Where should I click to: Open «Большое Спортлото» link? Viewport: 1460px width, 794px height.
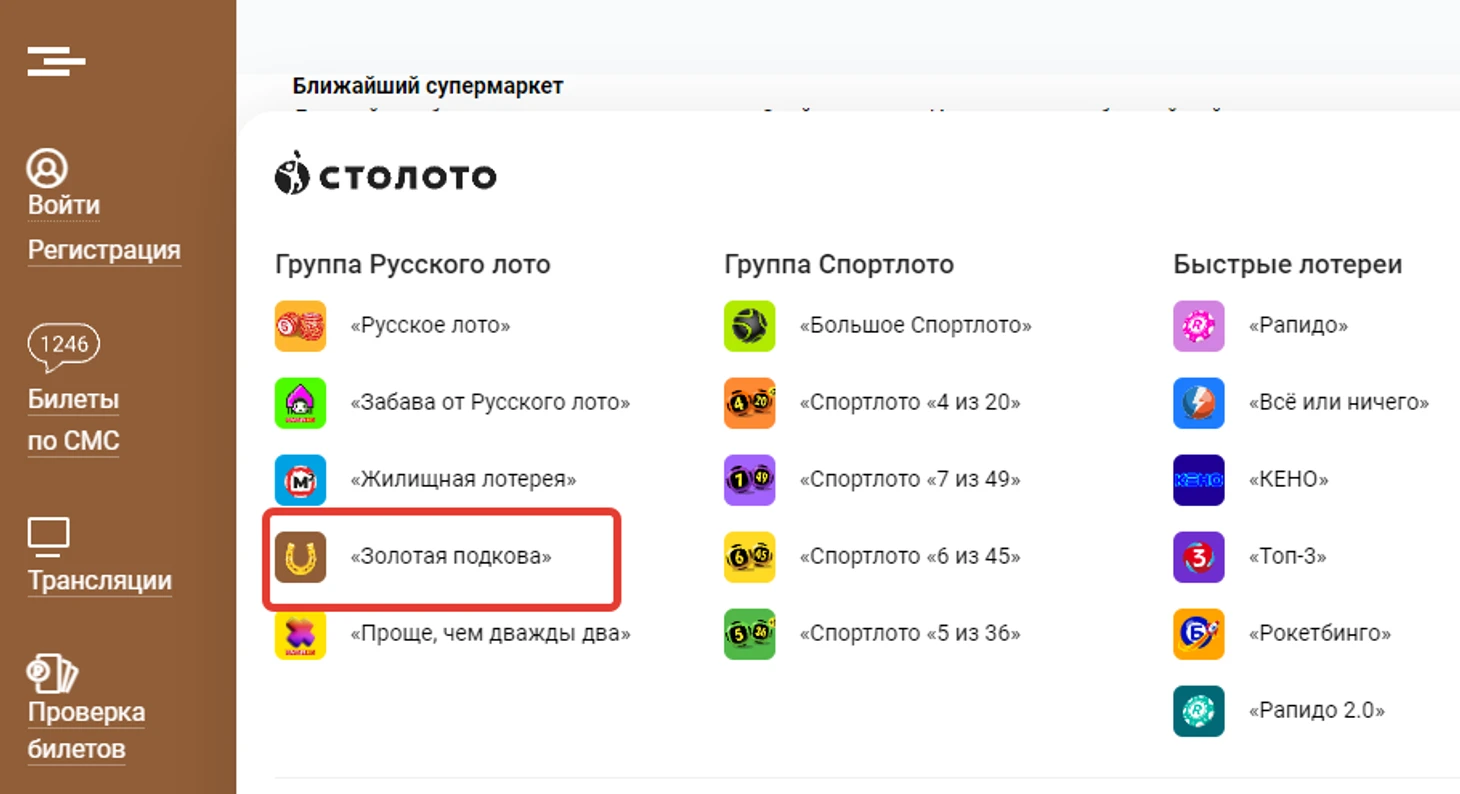click(x=915, y=326)
